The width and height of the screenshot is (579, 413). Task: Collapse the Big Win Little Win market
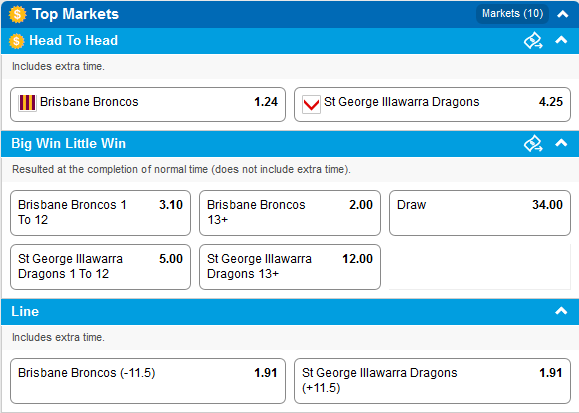561,143
